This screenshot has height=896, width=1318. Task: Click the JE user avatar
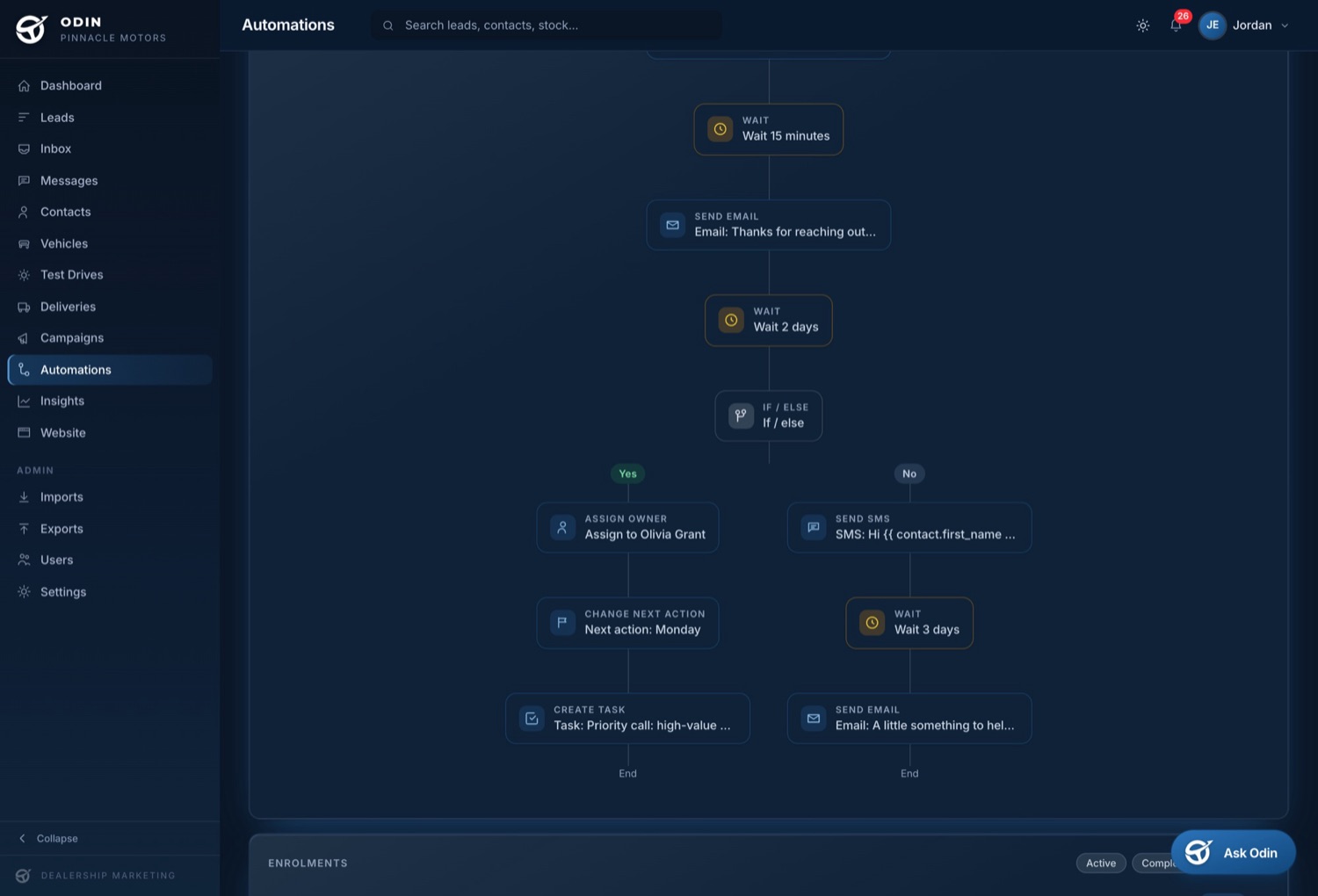[x=1212, y=25]
